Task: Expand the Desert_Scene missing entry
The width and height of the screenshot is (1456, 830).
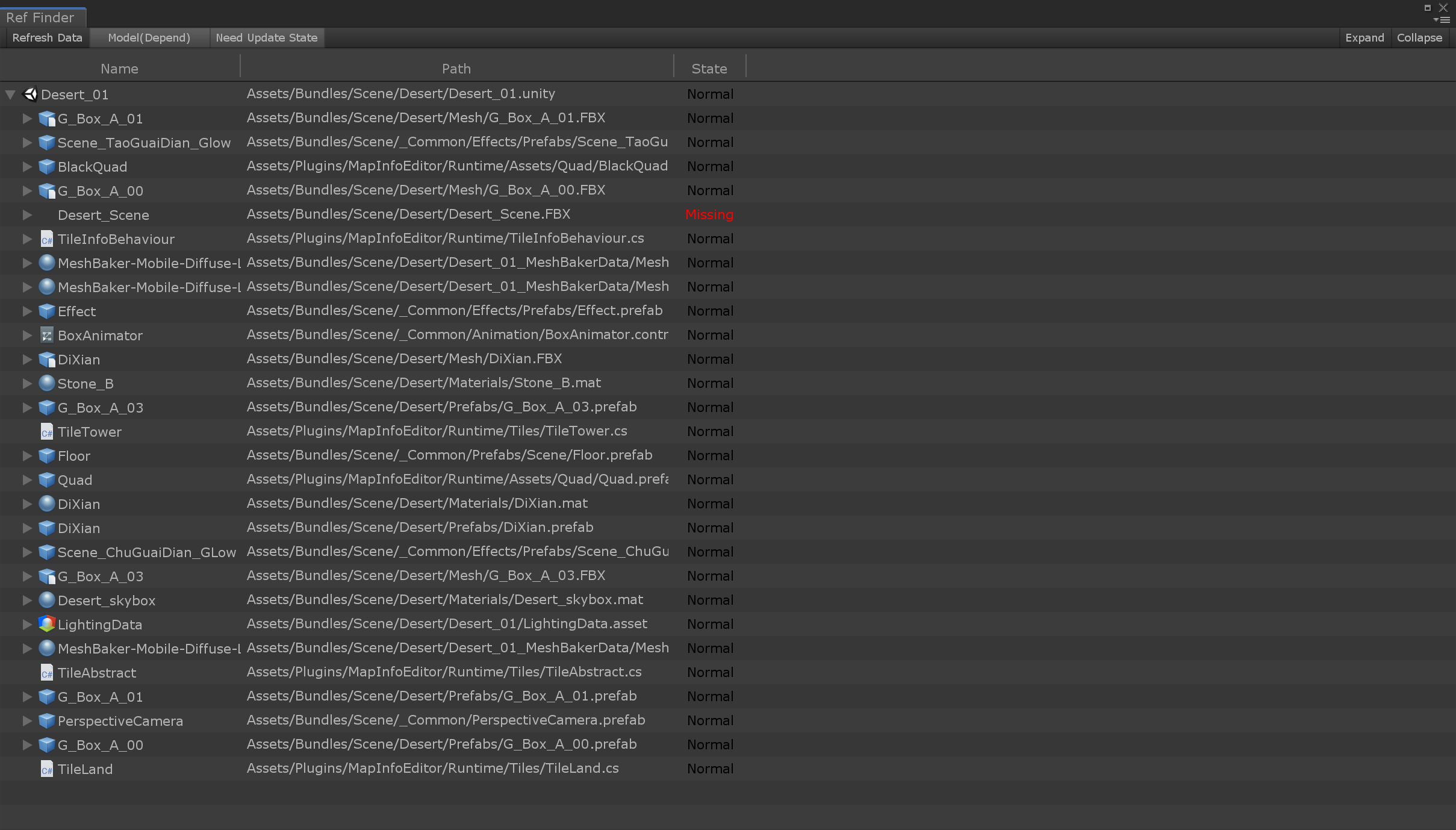Action: [x=27, y=215]
